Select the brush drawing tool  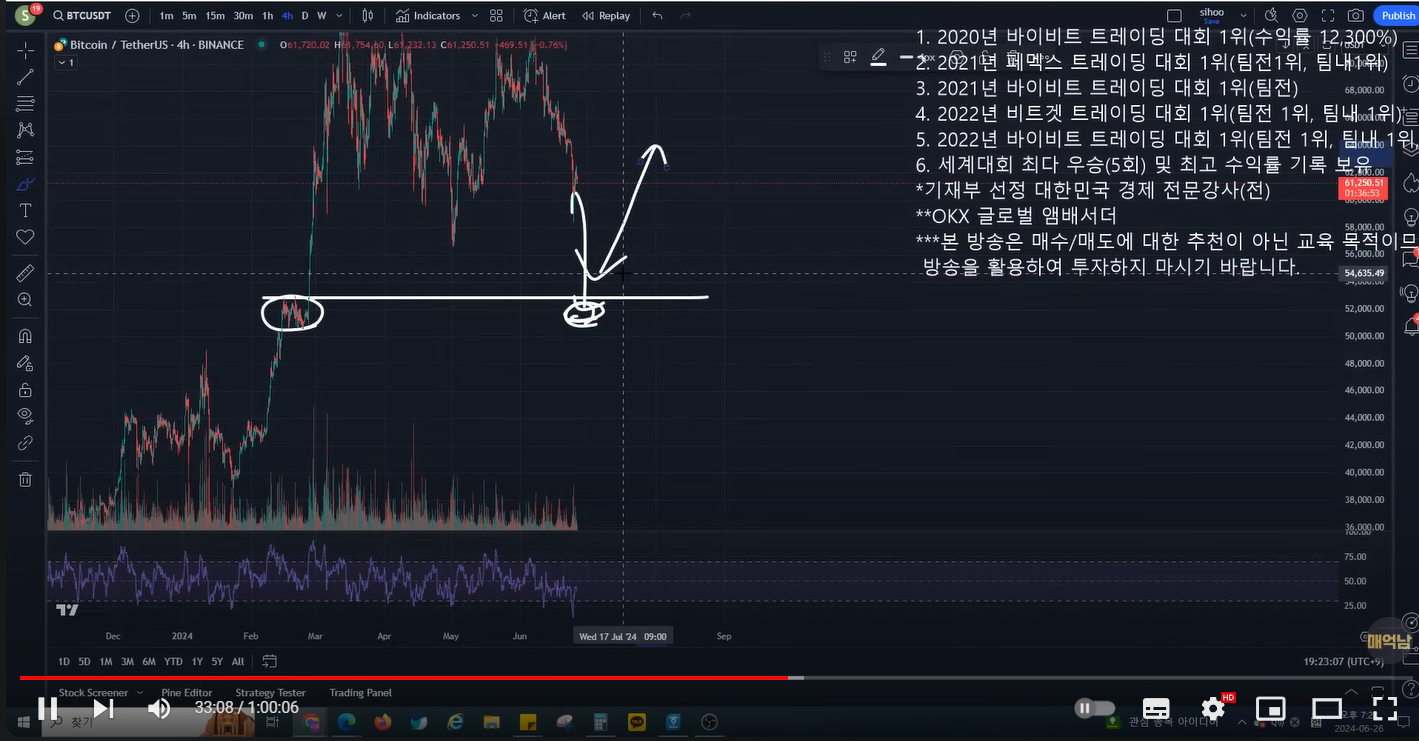tap(25, 184)
